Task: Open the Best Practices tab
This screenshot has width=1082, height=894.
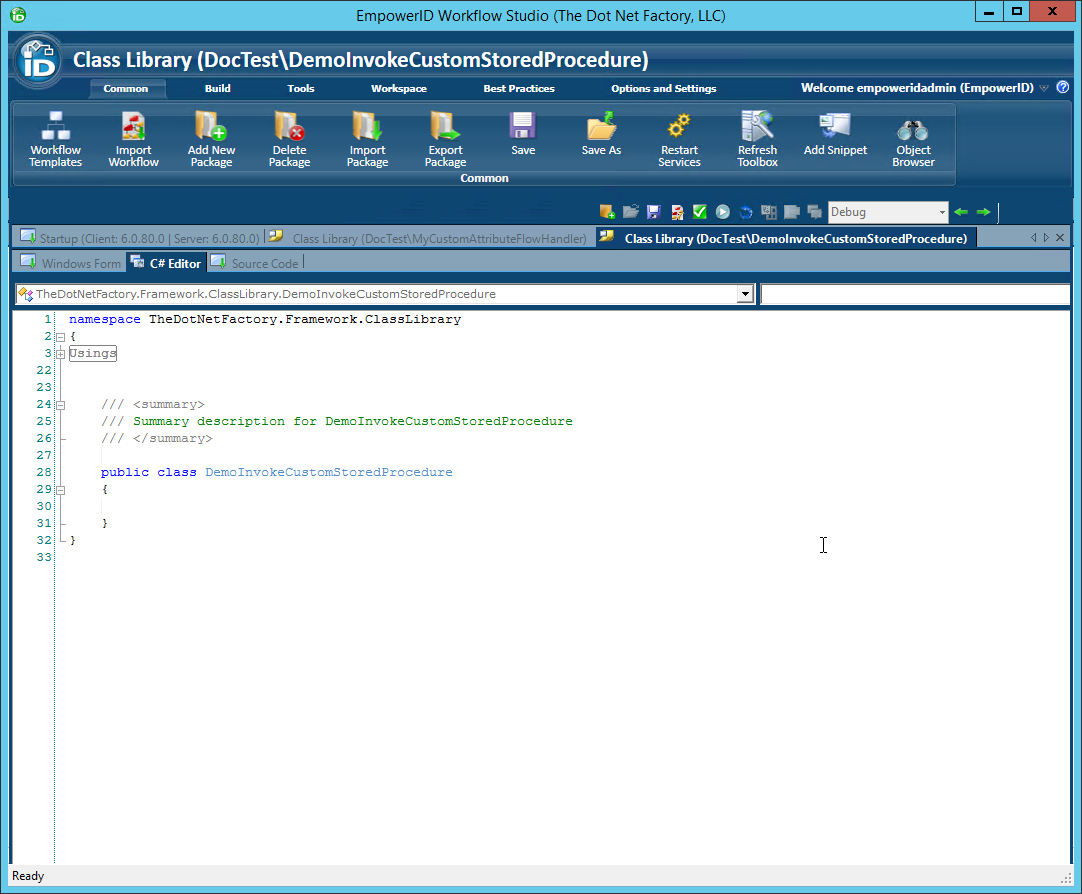Action: point(518,88)
